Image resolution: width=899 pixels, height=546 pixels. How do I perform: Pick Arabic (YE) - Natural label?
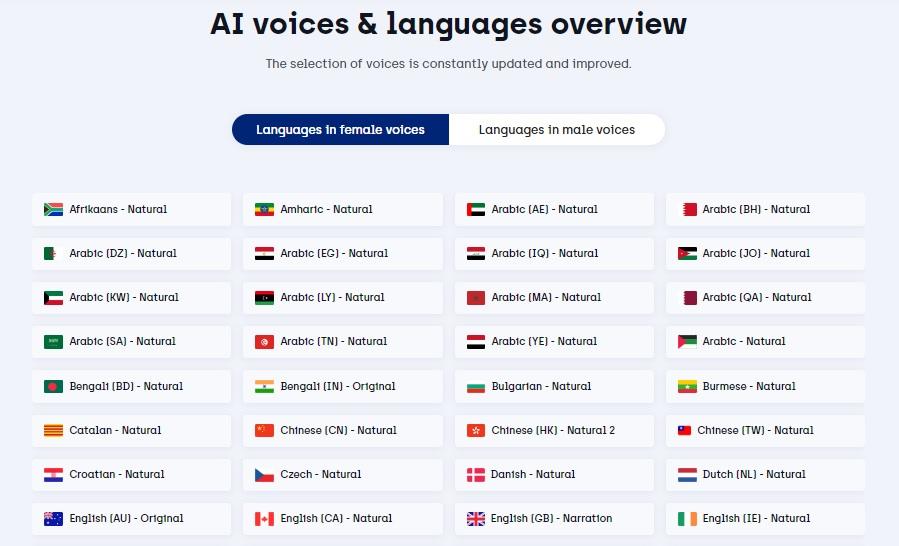(544, 342)
